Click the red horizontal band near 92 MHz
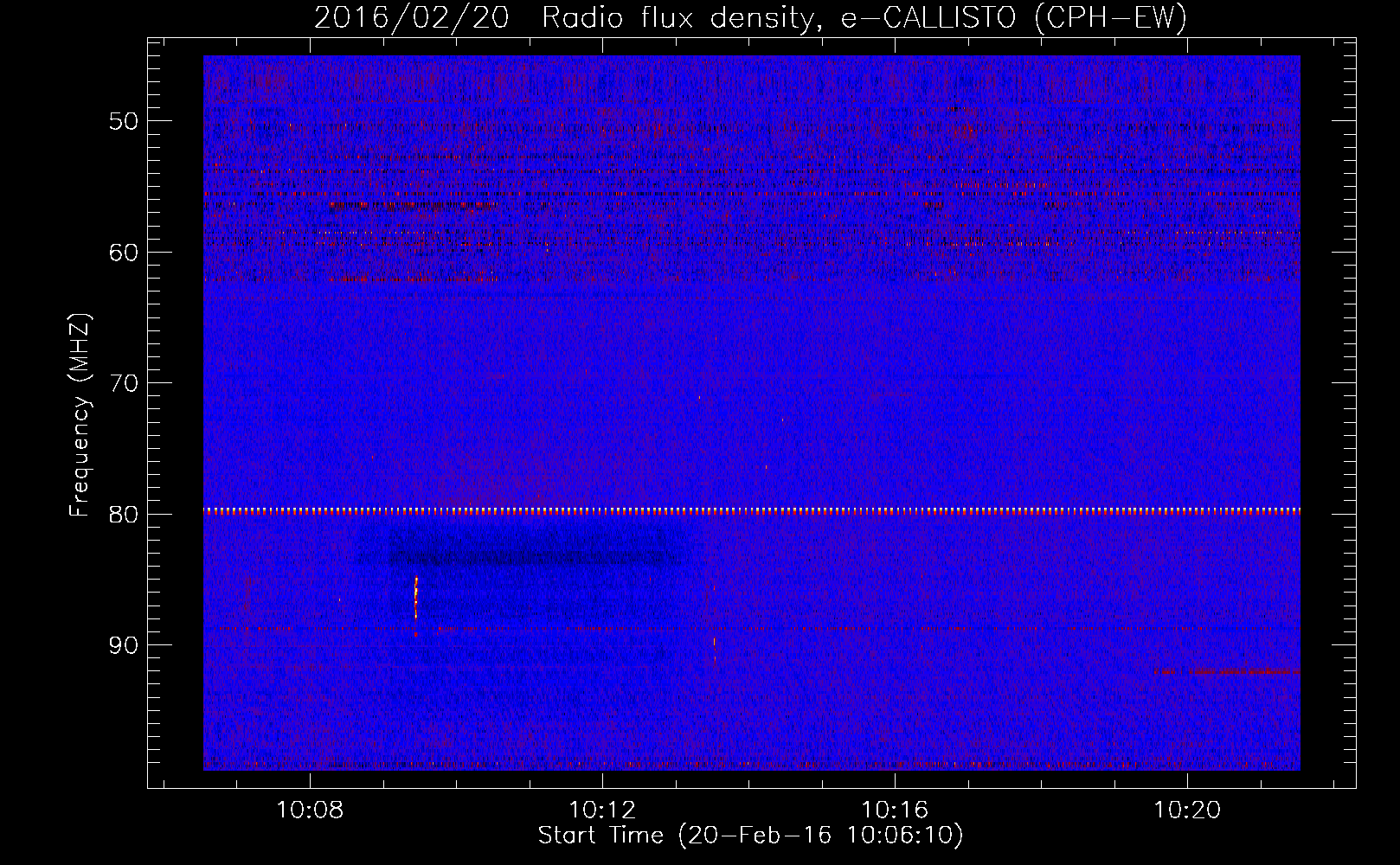Screen dimensions: 1400x865 coord(1227,671)
